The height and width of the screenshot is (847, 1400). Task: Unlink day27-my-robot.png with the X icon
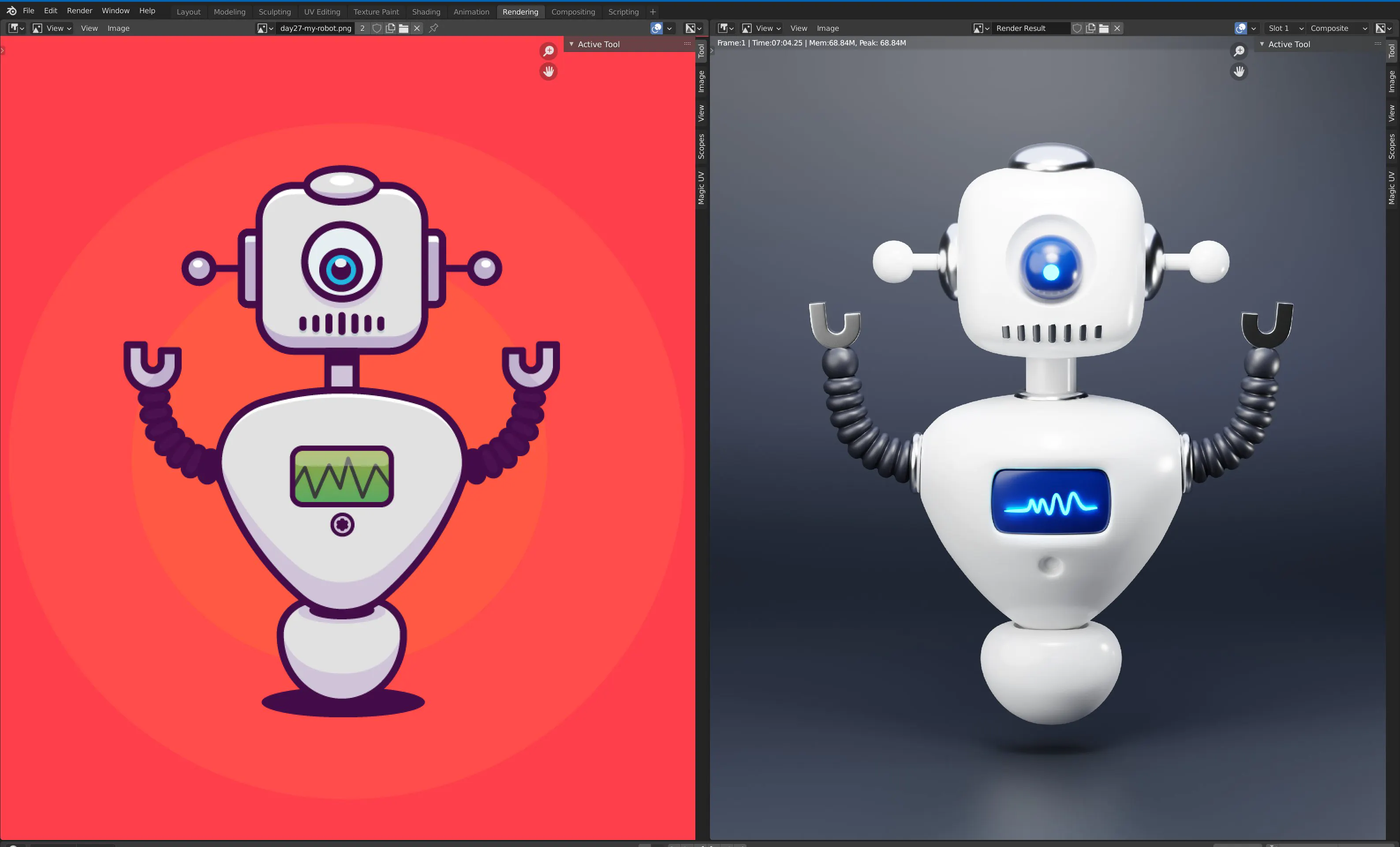[x=417, y=28]
